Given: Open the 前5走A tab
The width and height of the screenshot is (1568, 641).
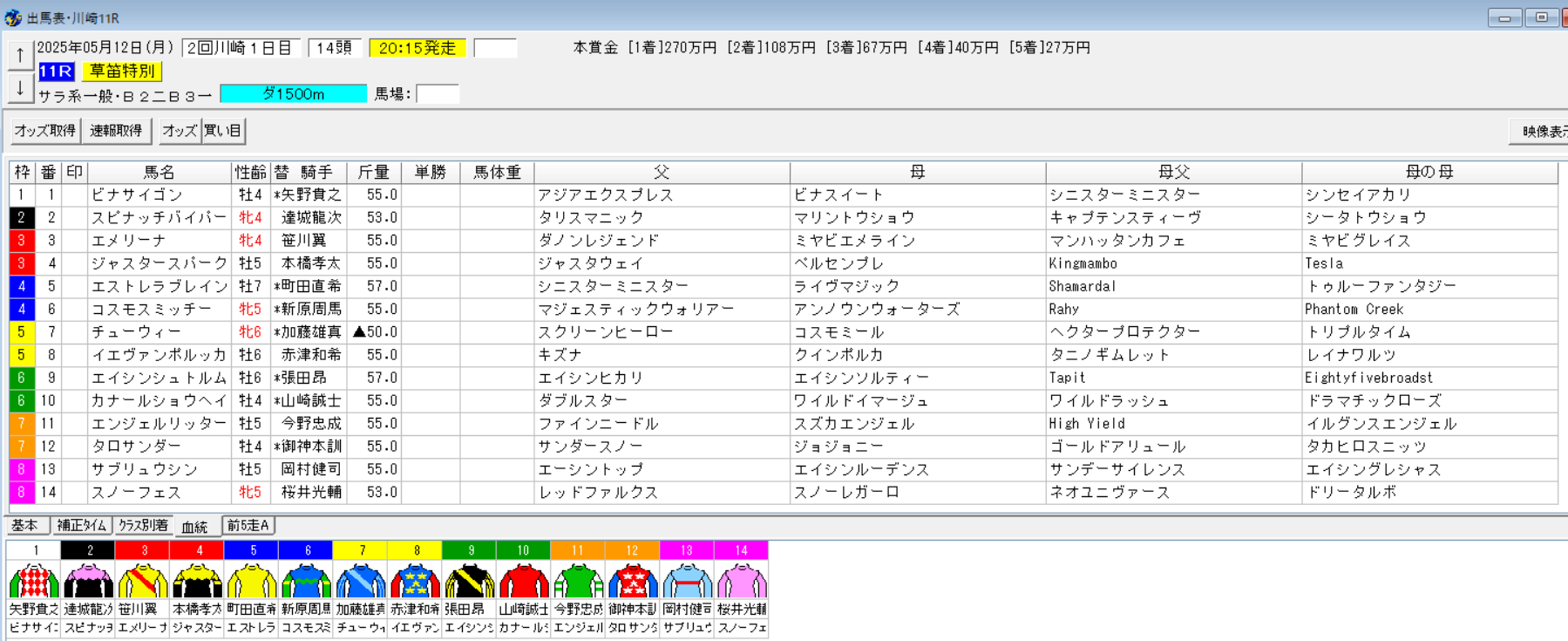Looking at the screenshot, I should click(x=248, y=525).
